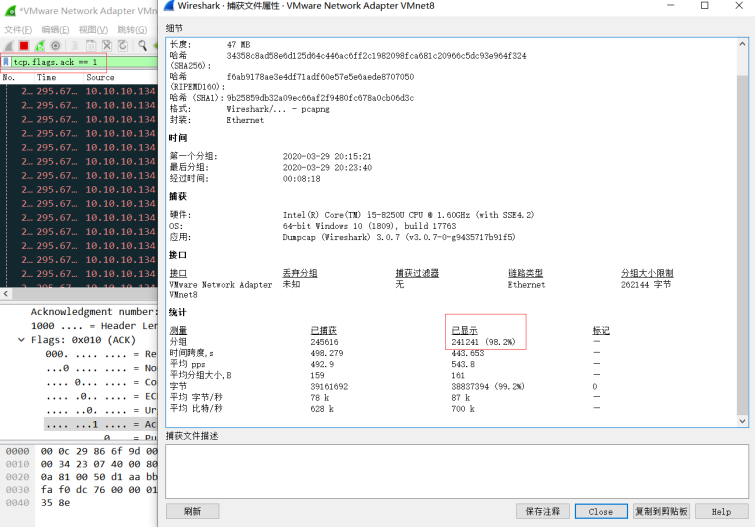Open the 文件(F) menu
The height and width of the screenshot is (527, 756).
coord(18,30)
